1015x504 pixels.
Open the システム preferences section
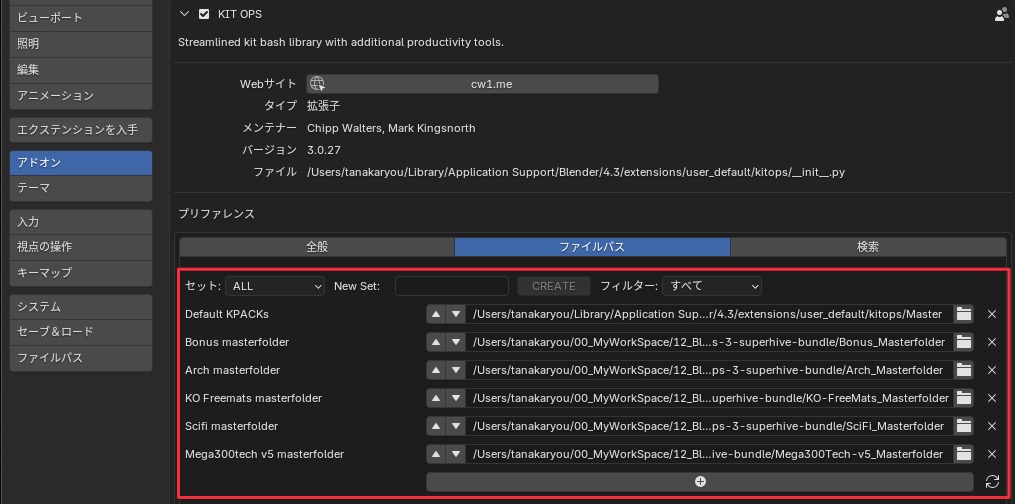[81, 307]
